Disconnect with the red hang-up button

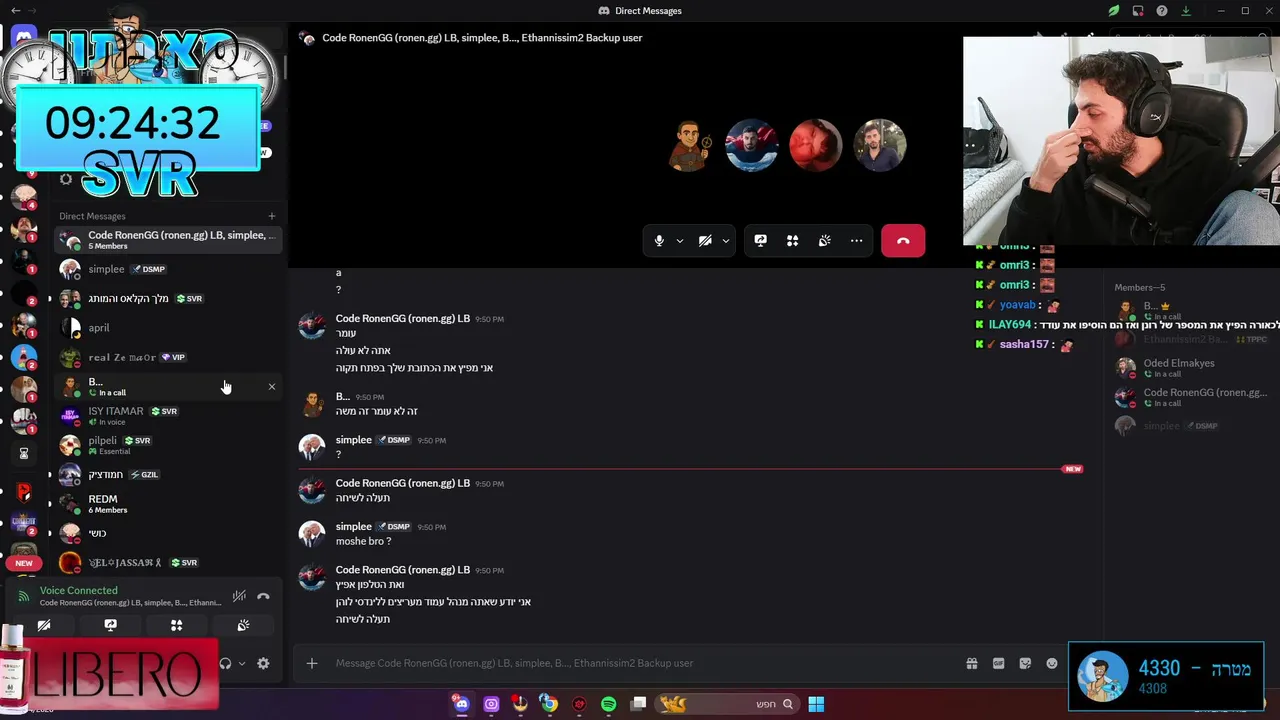coord(903,241)
